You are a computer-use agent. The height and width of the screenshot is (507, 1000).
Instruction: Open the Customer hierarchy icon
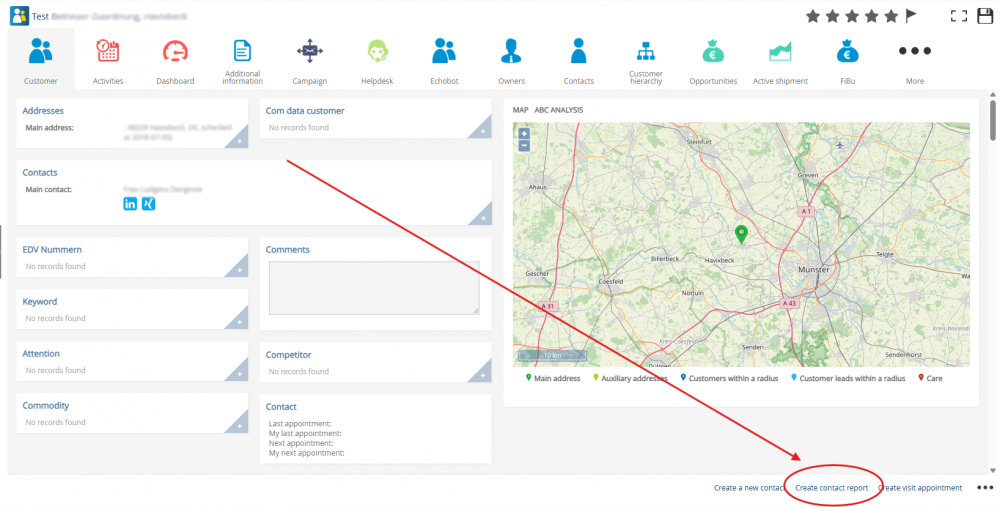pyautogui.click(x=646, y=51)
